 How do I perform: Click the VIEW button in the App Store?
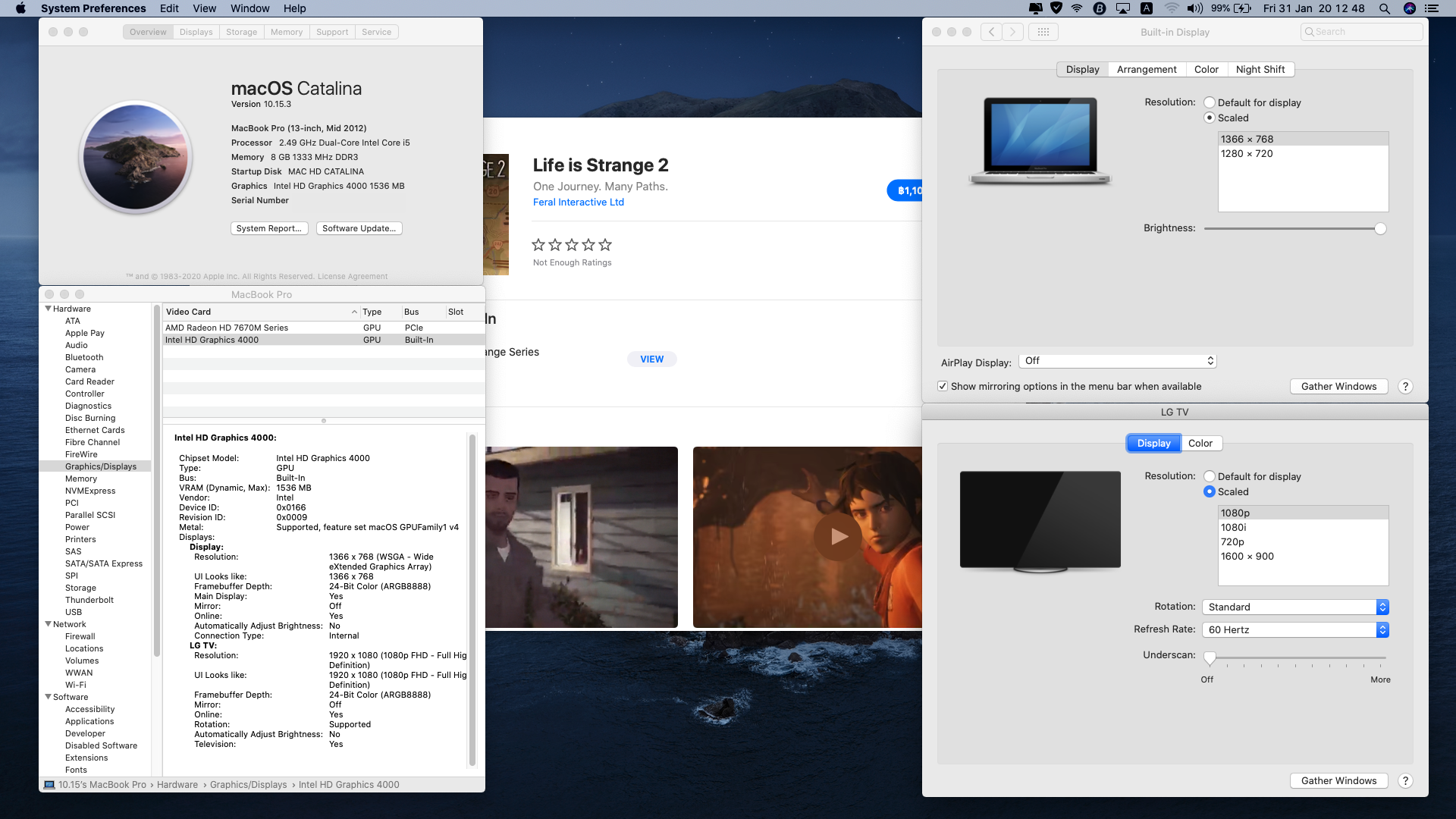652,359
